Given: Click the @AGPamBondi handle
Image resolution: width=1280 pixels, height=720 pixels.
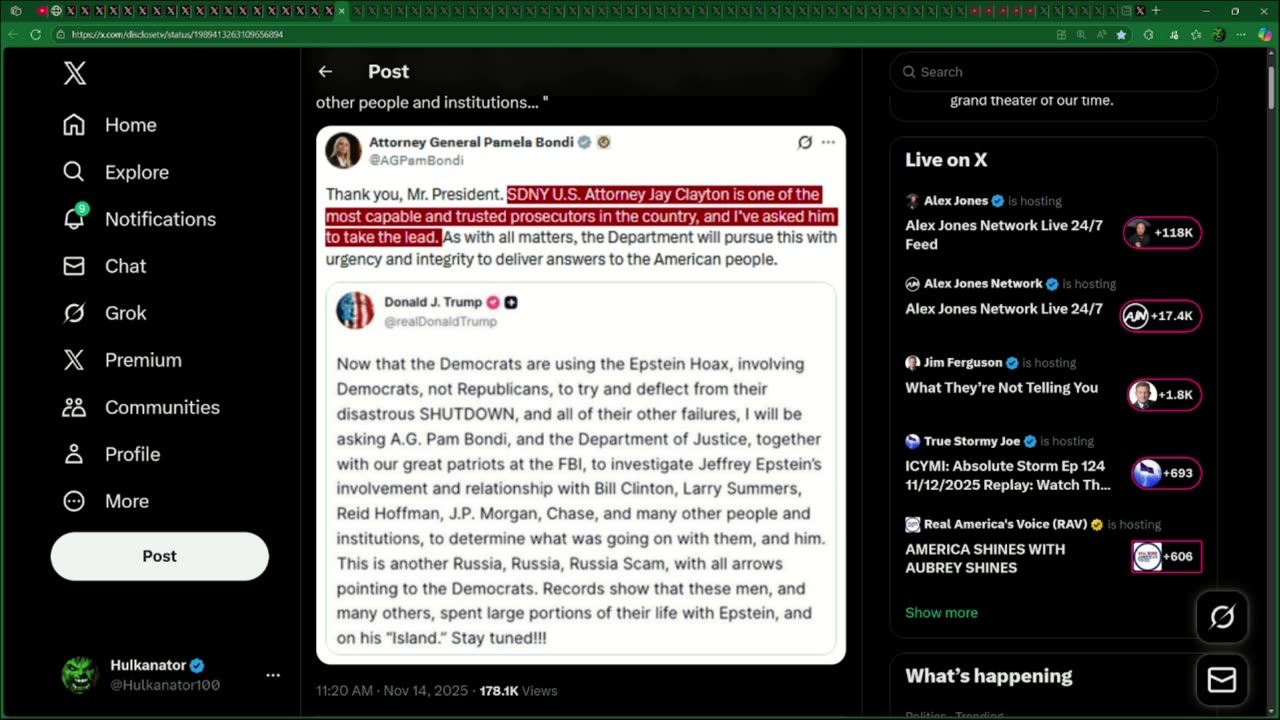Looking at the screenshot, I should coord(416,160).
